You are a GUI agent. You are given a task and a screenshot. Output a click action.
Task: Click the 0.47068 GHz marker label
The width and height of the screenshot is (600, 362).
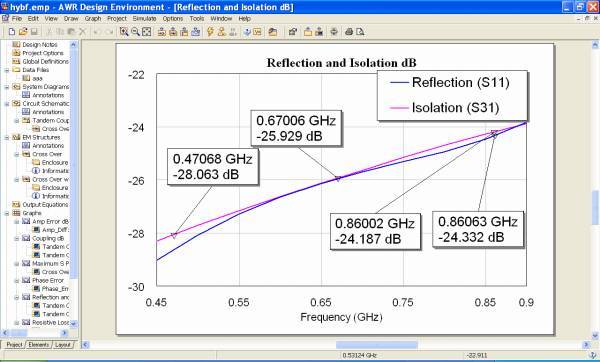[x=213, y=166]
